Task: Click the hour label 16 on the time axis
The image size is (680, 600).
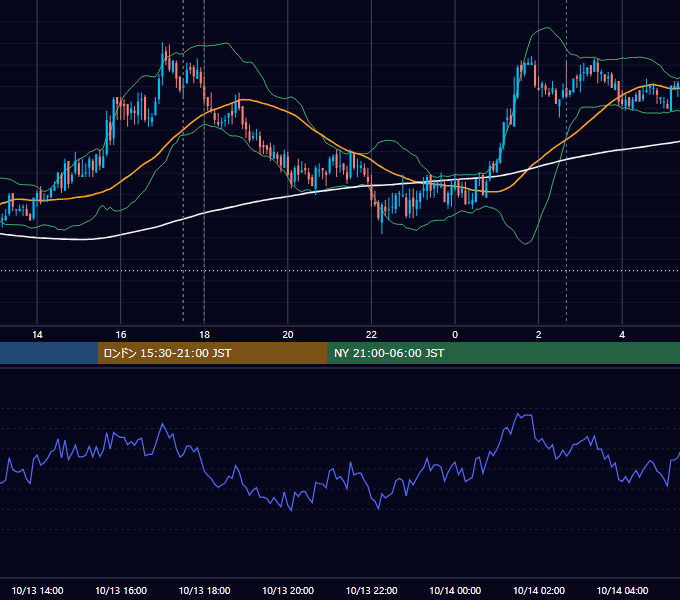Action: [121, 335]
